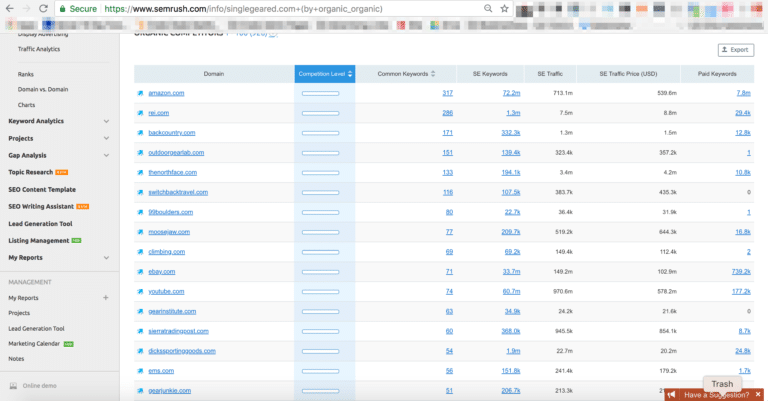This screenshot has width=768, height=401.
Task: Open Charts in sidebar
Action: tap(26, 105)
